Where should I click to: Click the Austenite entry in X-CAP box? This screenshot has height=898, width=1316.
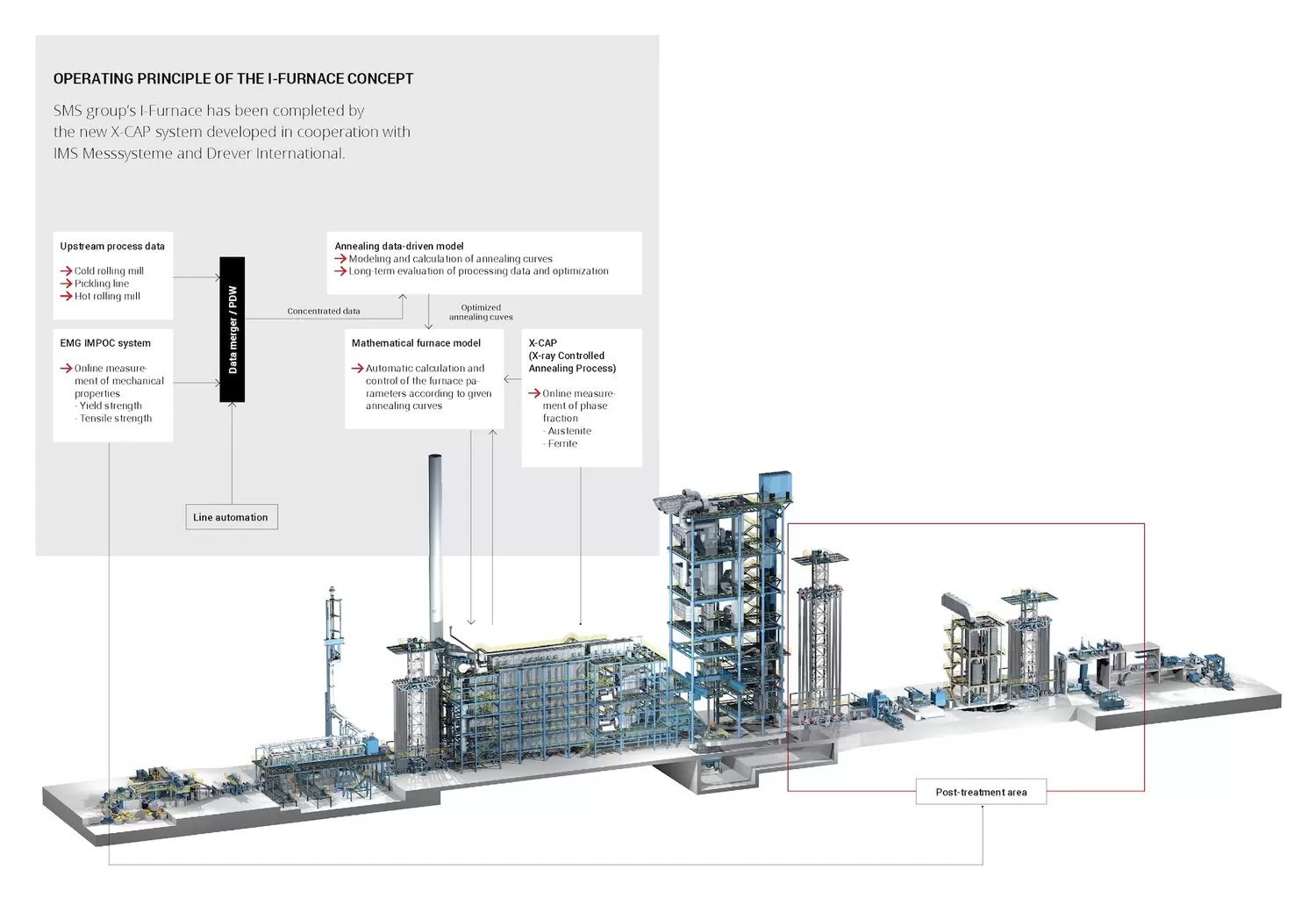tap(568, 431)
